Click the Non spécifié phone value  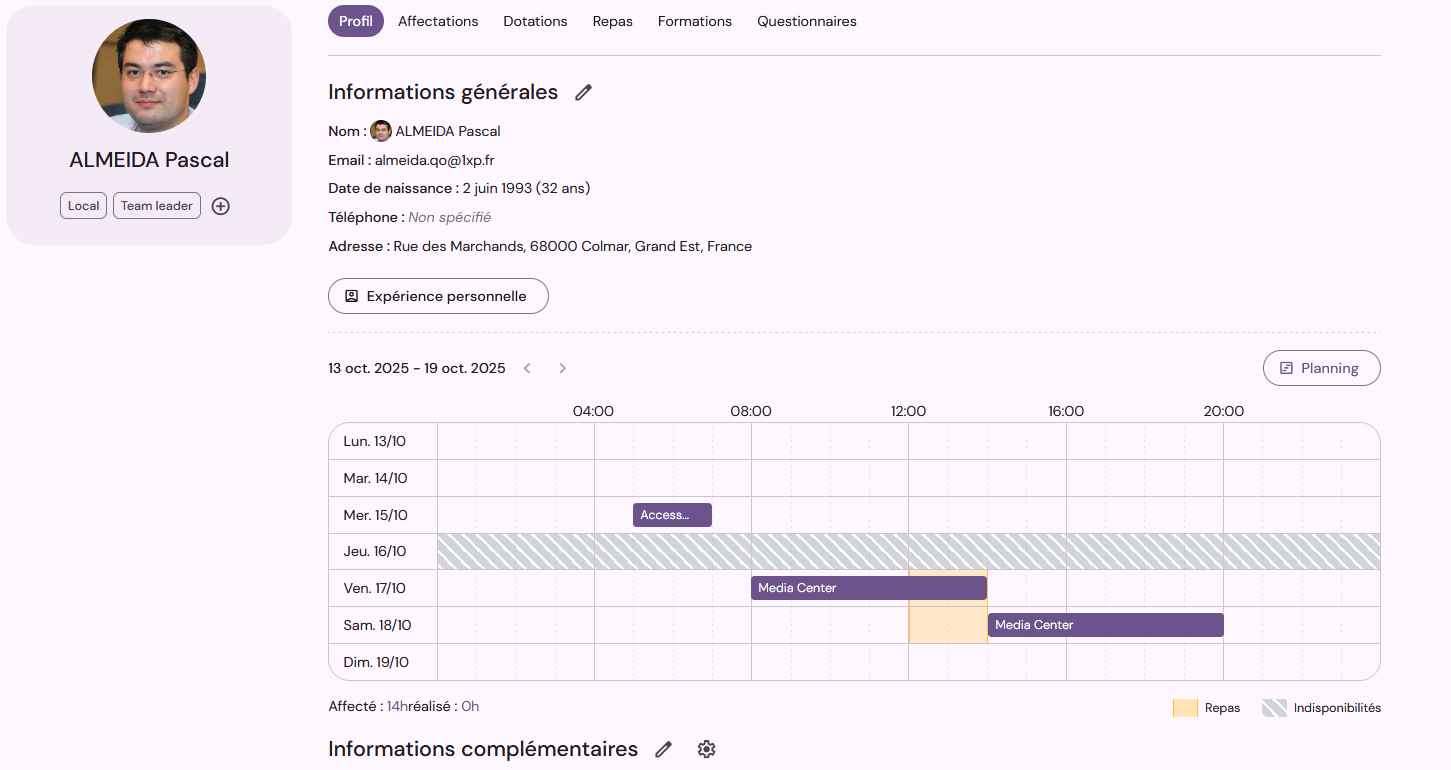pos(450,217)
